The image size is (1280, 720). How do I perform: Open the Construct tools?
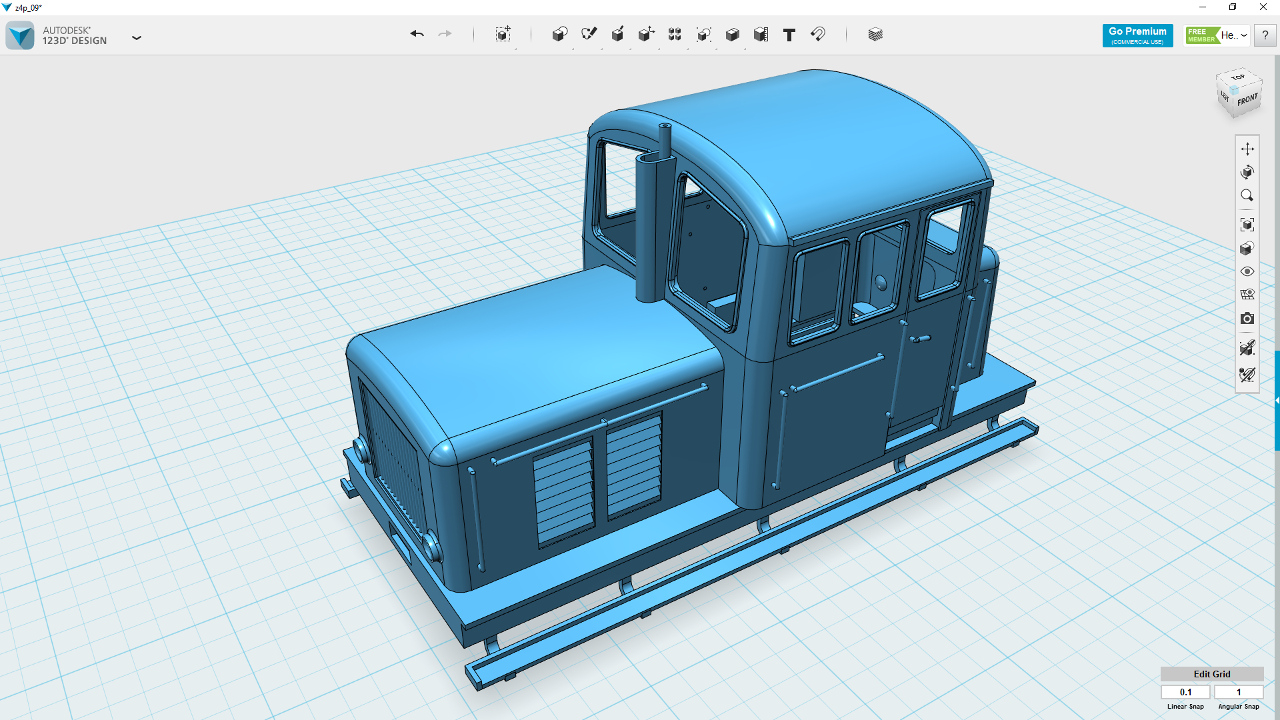pos(618,34)
